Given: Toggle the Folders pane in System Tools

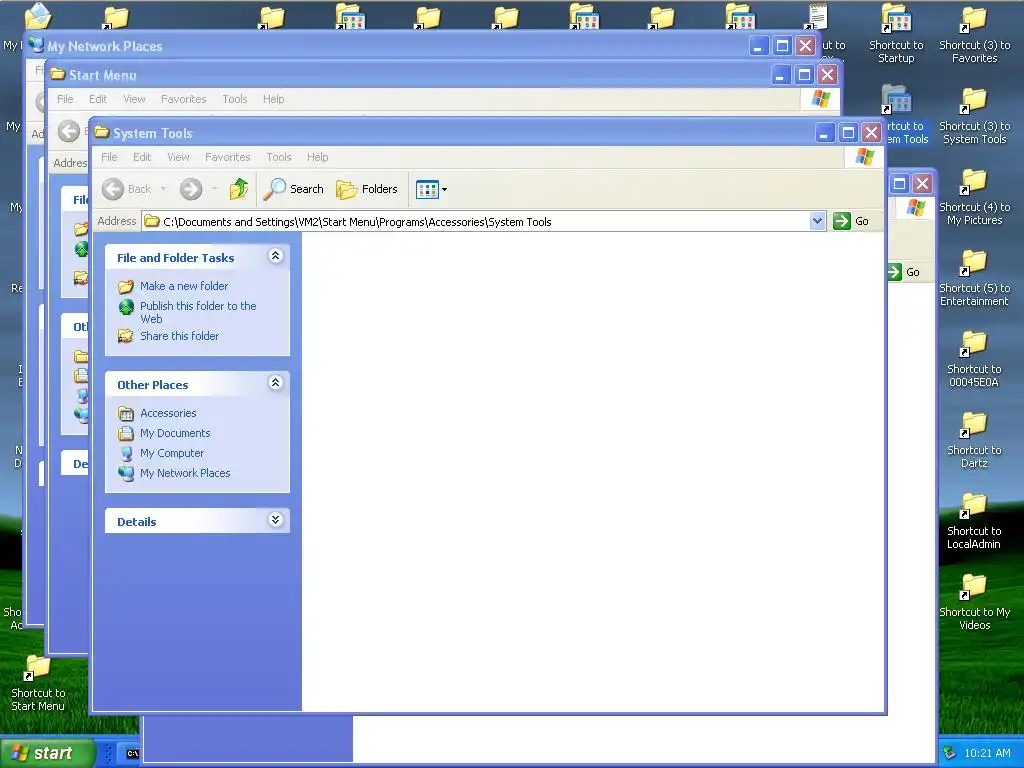Looking at the screenshot, I should [367, 189].
